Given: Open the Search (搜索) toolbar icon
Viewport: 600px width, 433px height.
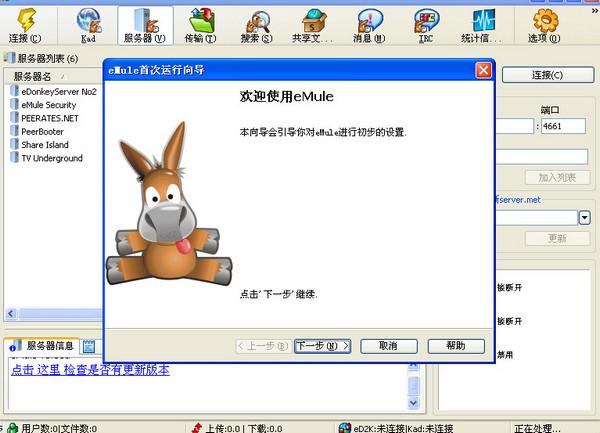Looking at the screenshot, I should coord(257,21).
